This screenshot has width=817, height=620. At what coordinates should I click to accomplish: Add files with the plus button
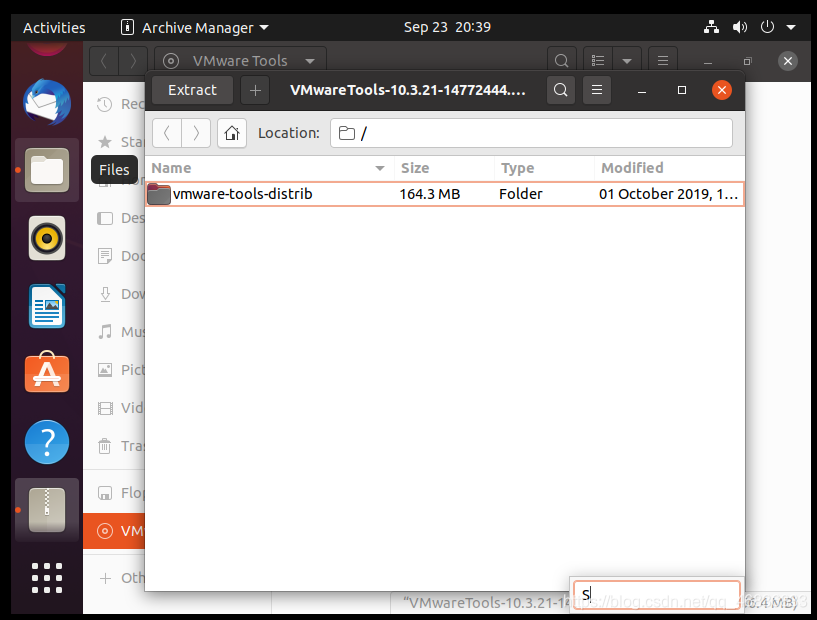point(255,90)
